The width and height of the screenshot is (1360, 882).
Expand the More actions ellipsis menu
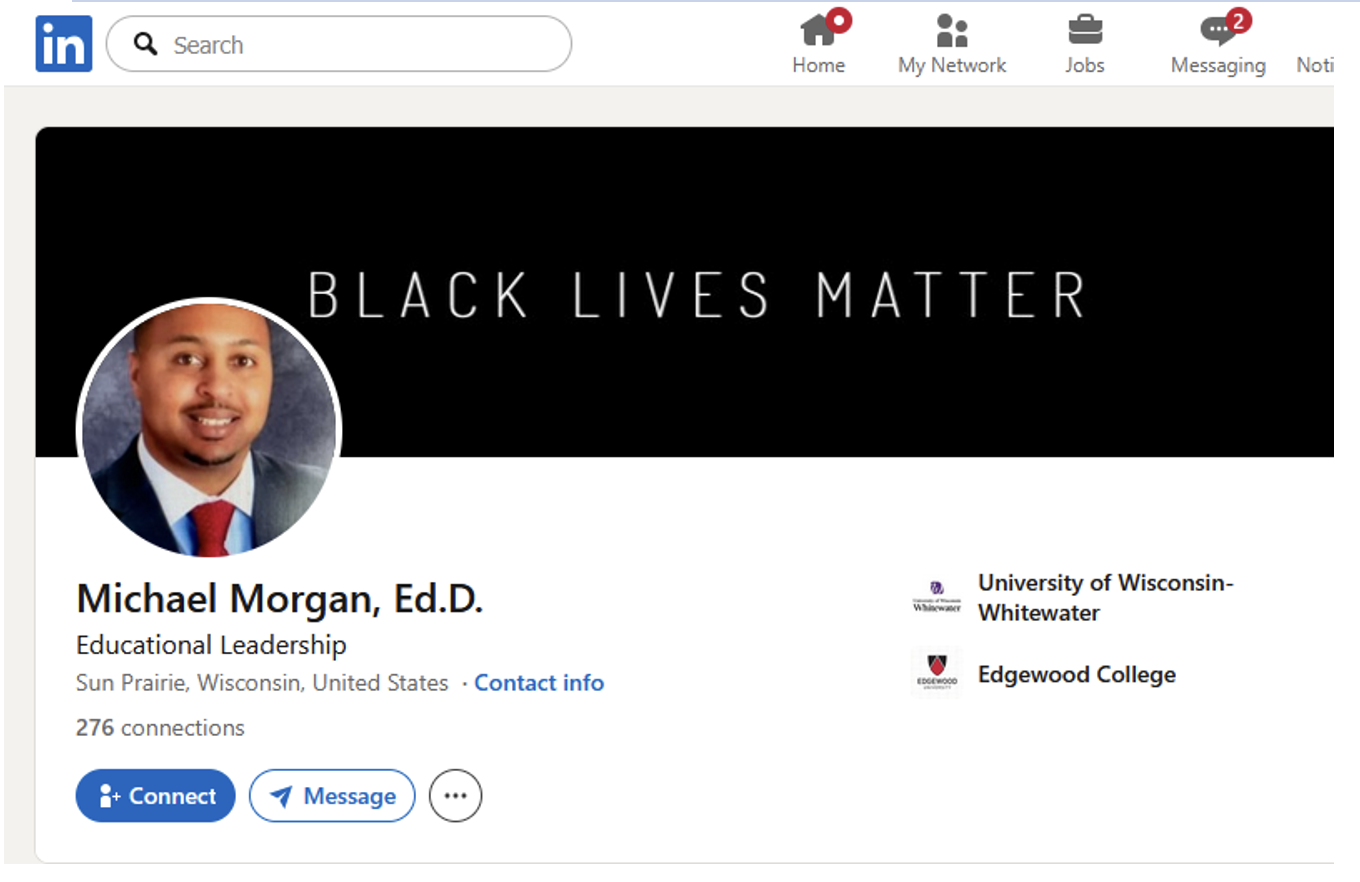pos(455,796)
